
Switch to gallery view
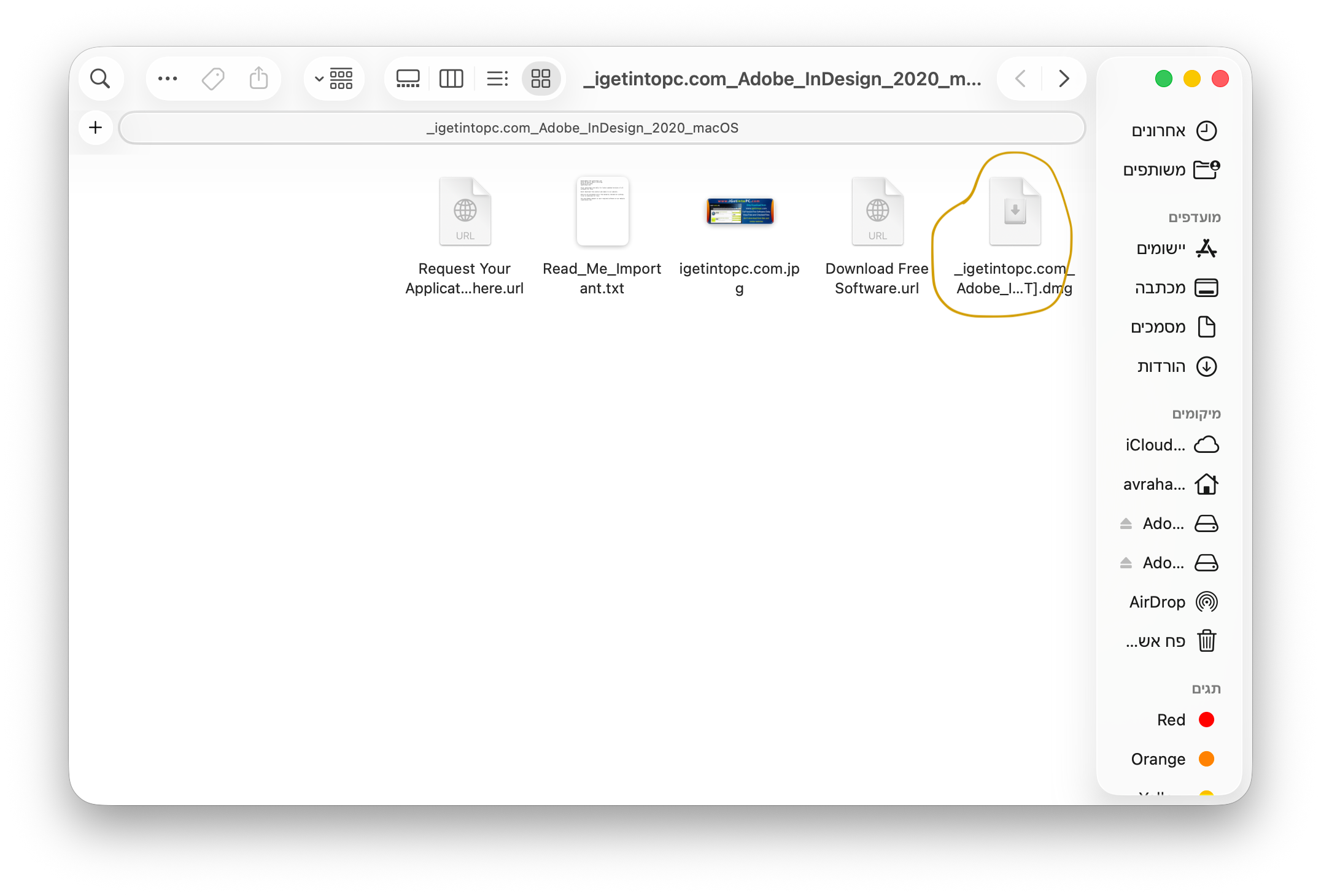(408, 79)
